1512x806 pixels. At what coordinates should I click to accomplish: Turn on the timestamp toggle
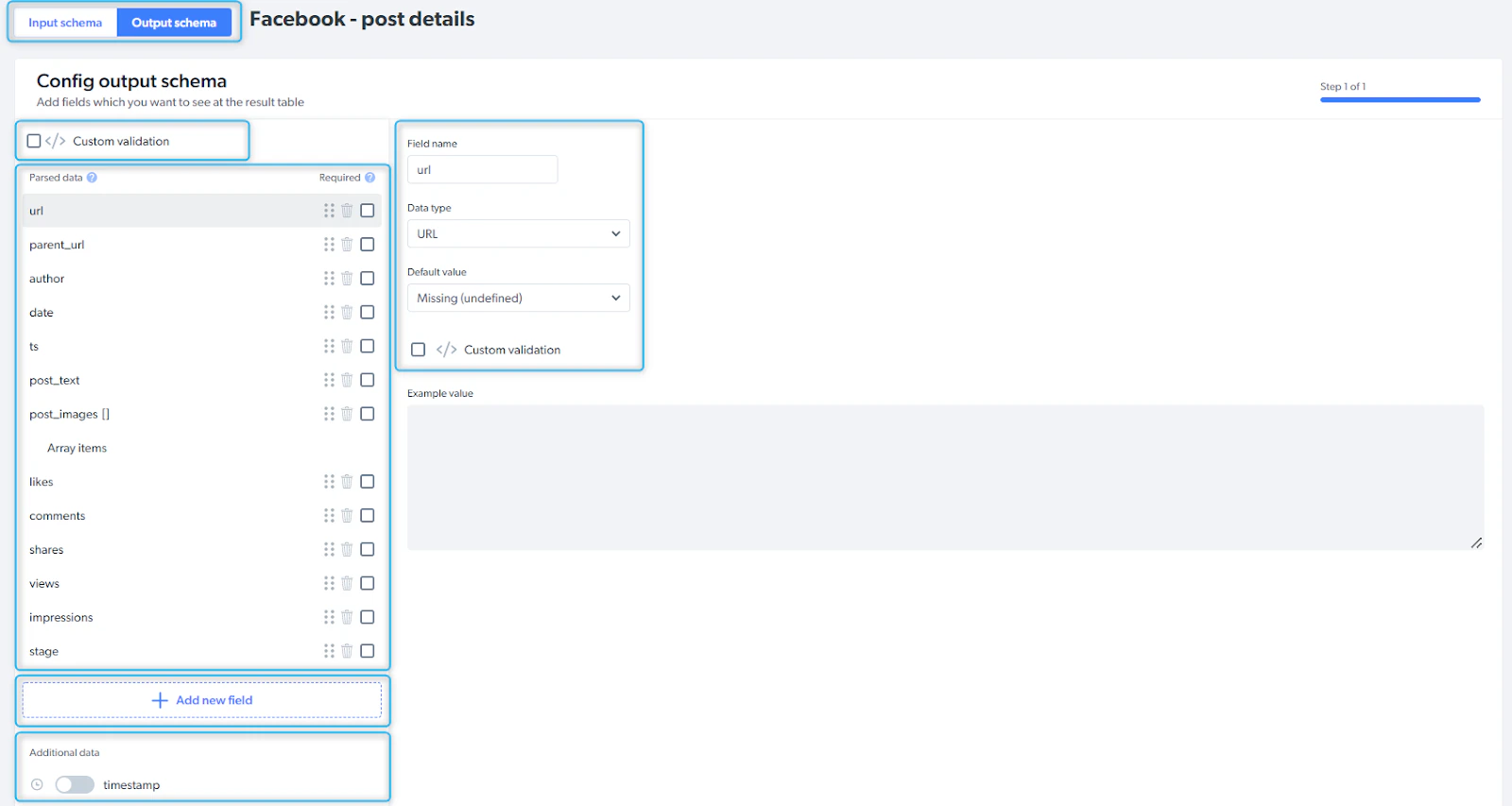(x=75, y=784)
